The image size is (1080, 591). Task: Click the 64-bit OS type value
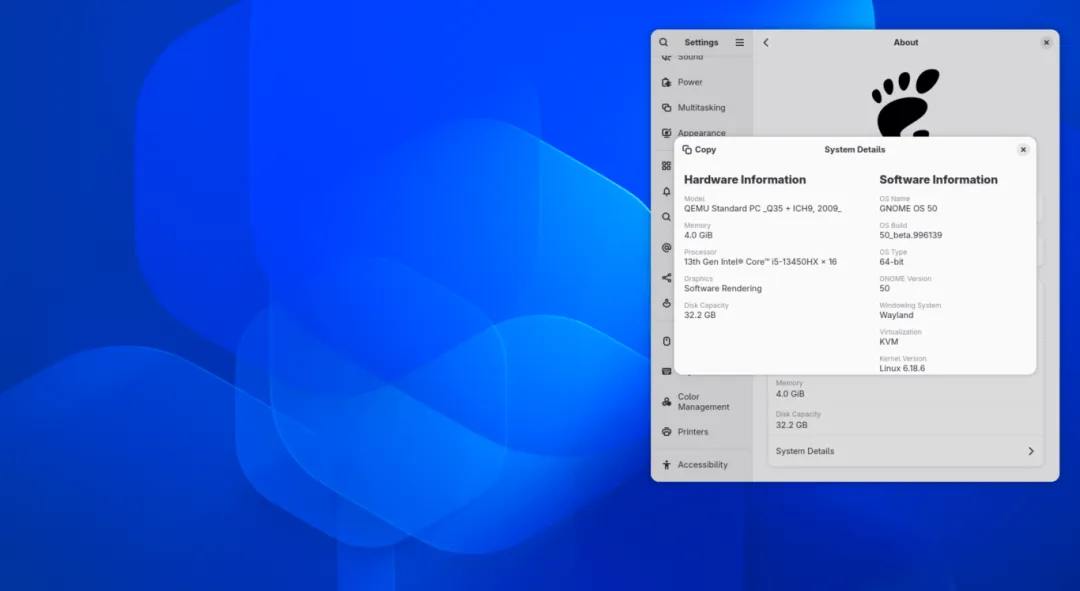[x=891, y=262]
